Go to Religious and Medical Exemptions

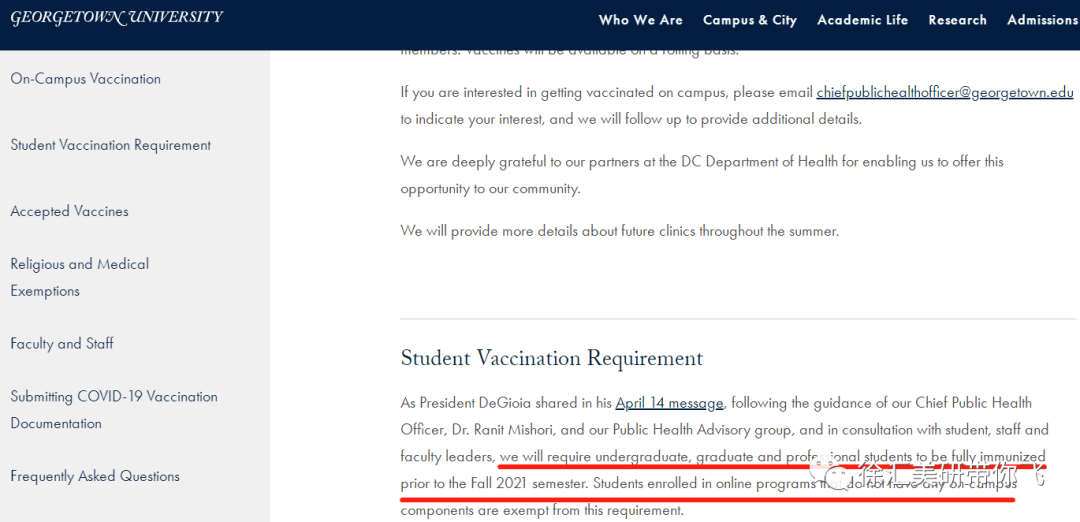(x=79, y=277)
